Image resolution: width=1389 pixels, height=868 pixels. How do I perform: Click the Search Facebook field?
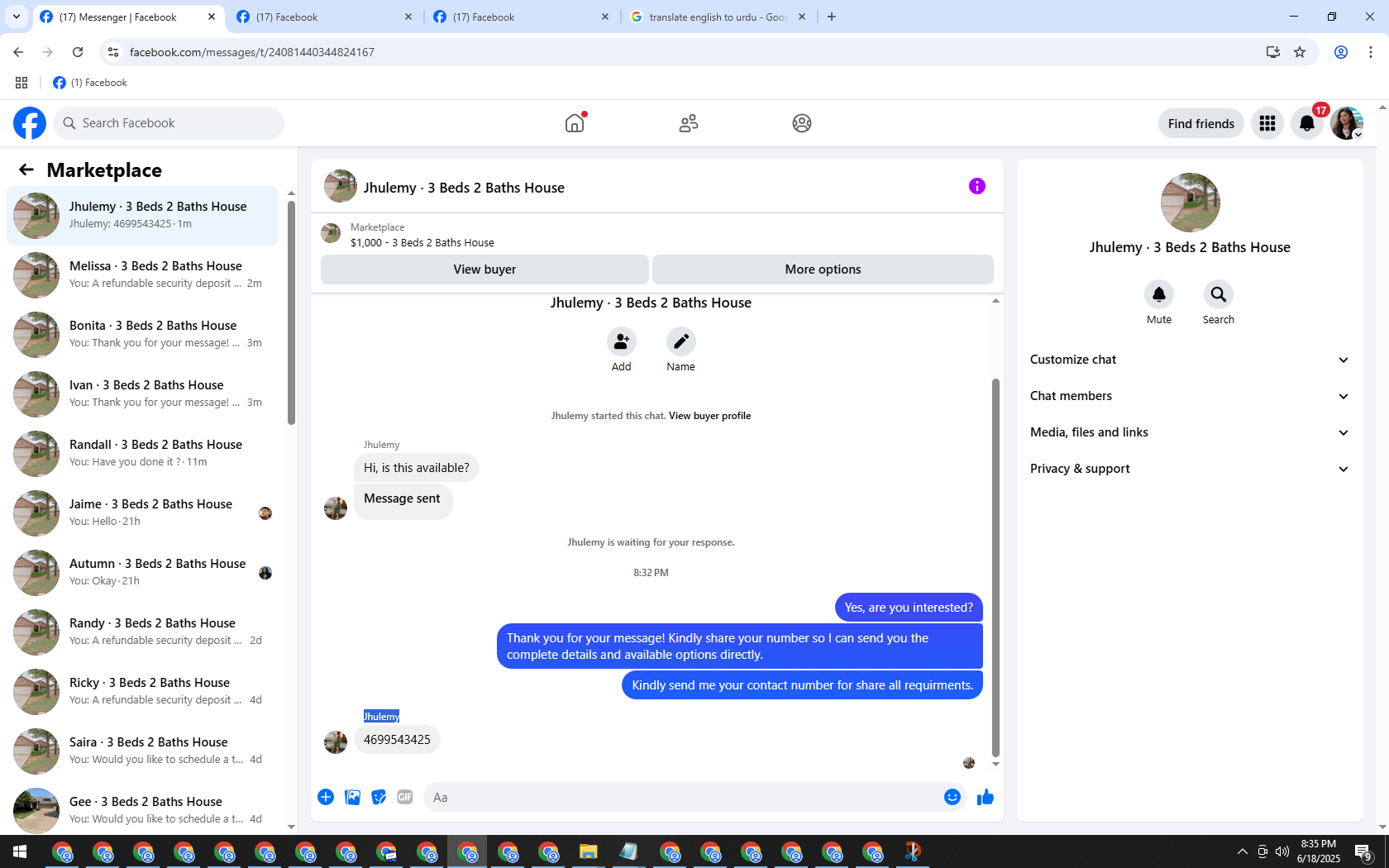[169, 123]
